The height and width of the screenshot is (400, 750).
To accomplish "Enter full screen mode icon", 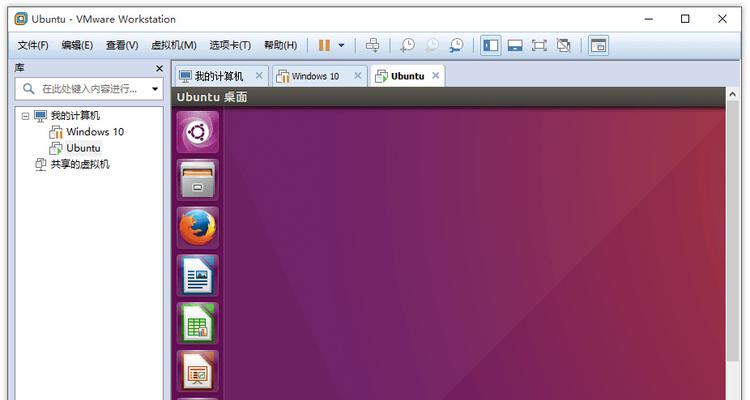I will [539, 45].
